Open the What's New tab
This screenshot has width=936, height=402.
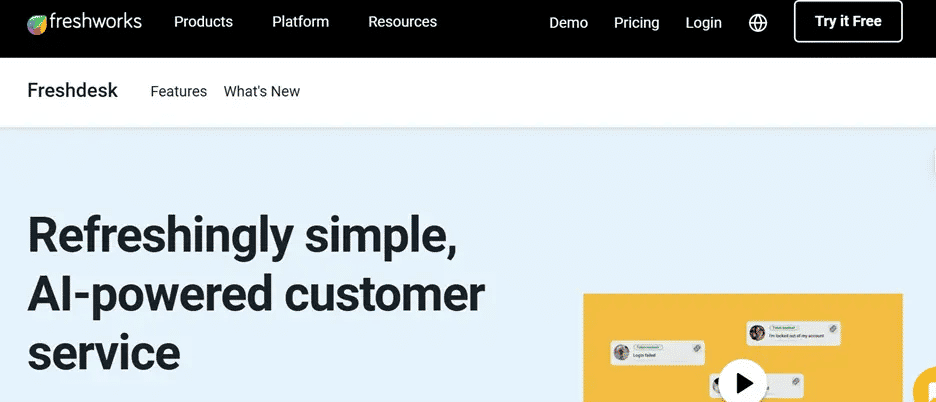tap(261, 91)
